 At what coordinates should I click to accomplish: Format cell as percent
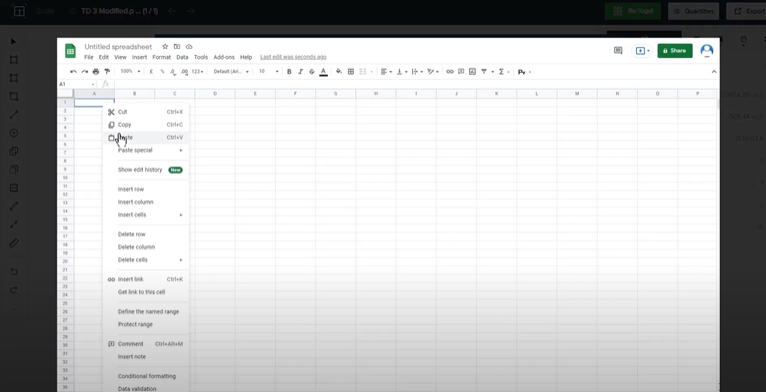tap(163, 71)
